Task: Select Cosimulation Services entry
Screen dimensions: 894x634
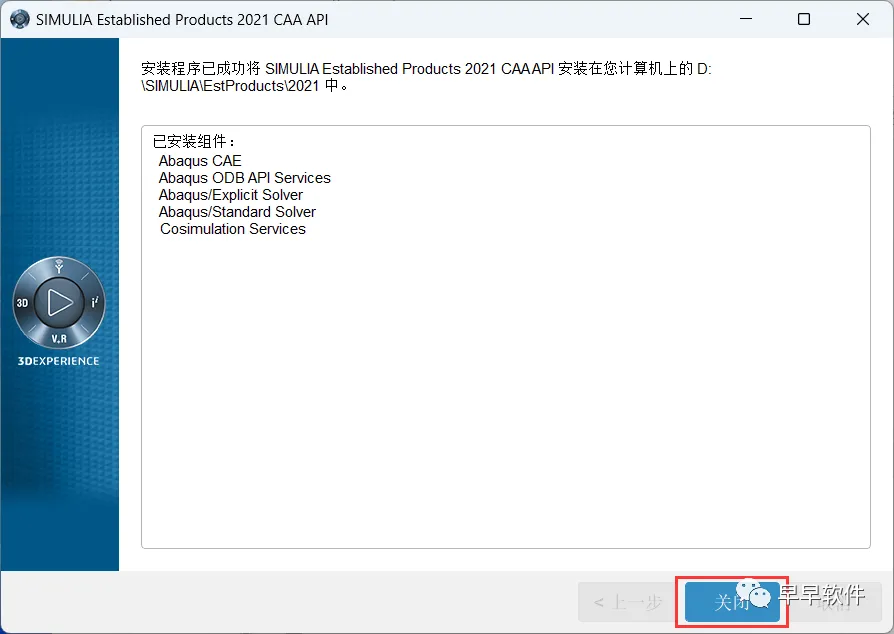Action: tap(233, 229)
